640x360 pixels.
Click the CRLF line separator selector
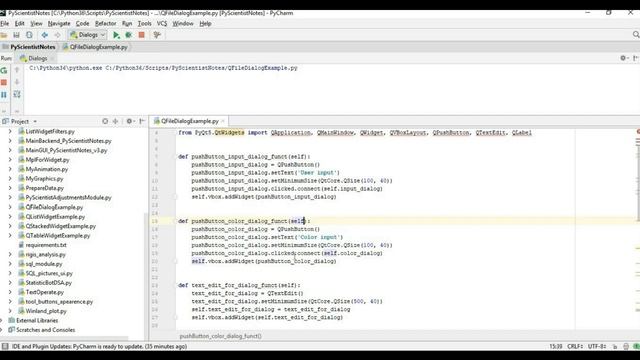point(575,347)
